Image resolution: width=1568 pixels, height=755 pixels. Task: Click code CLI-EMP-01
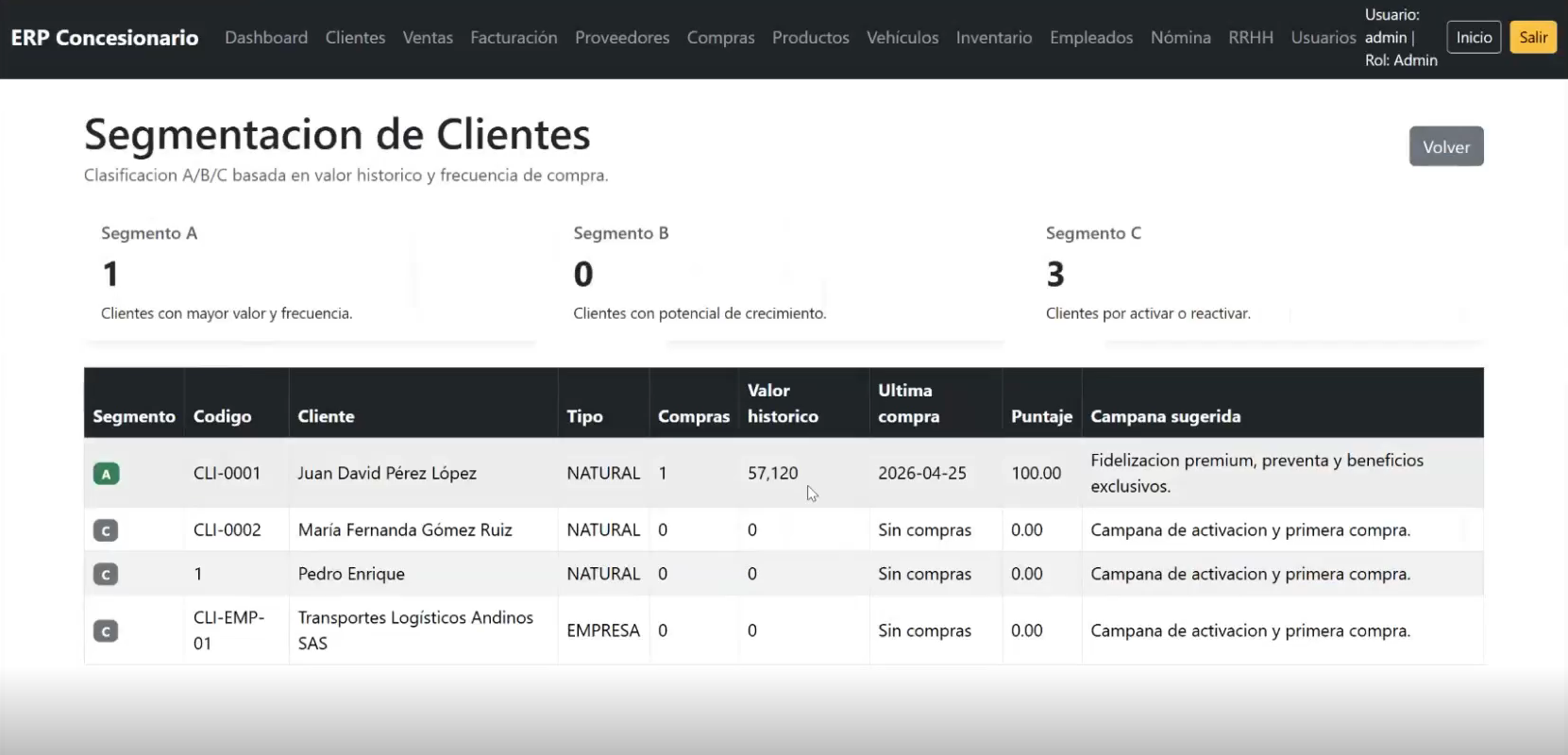tap(229, 630)
